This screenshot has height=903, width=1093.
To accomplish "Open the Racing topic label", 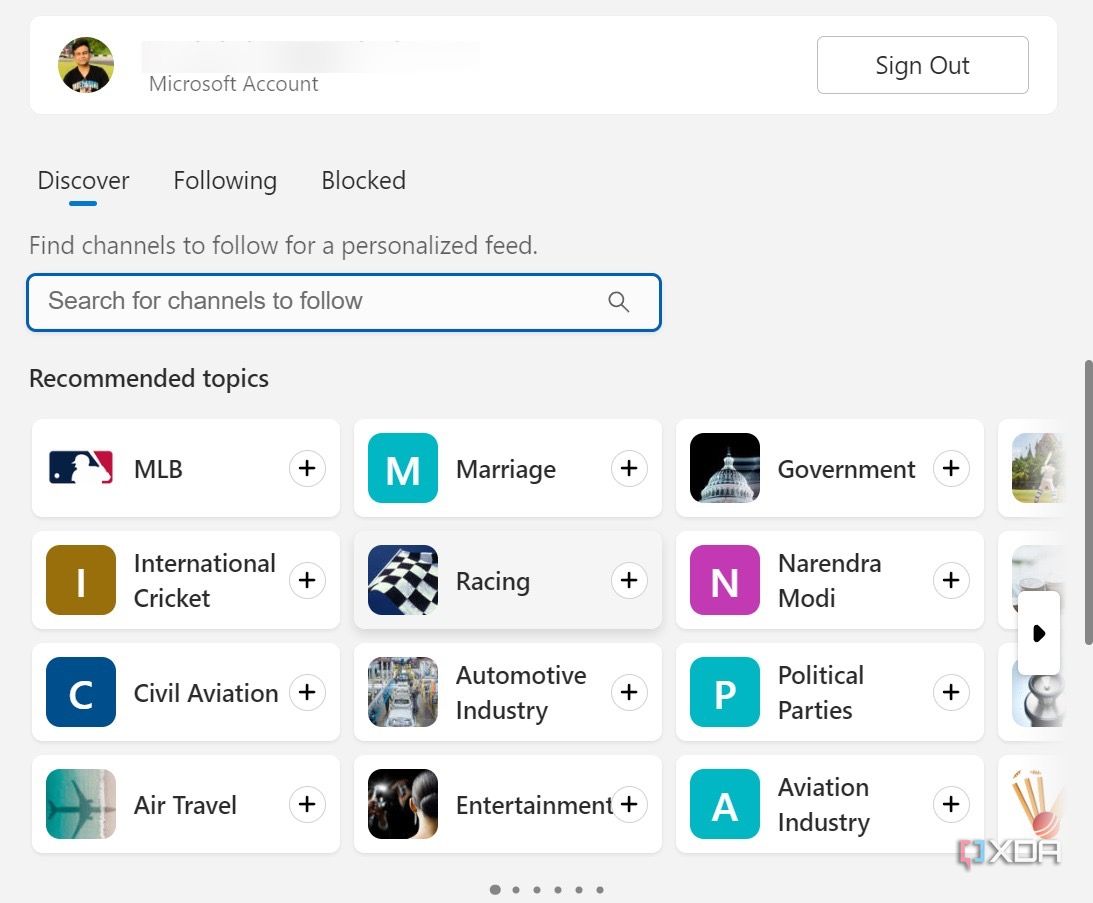I will [x=493, y=581].
